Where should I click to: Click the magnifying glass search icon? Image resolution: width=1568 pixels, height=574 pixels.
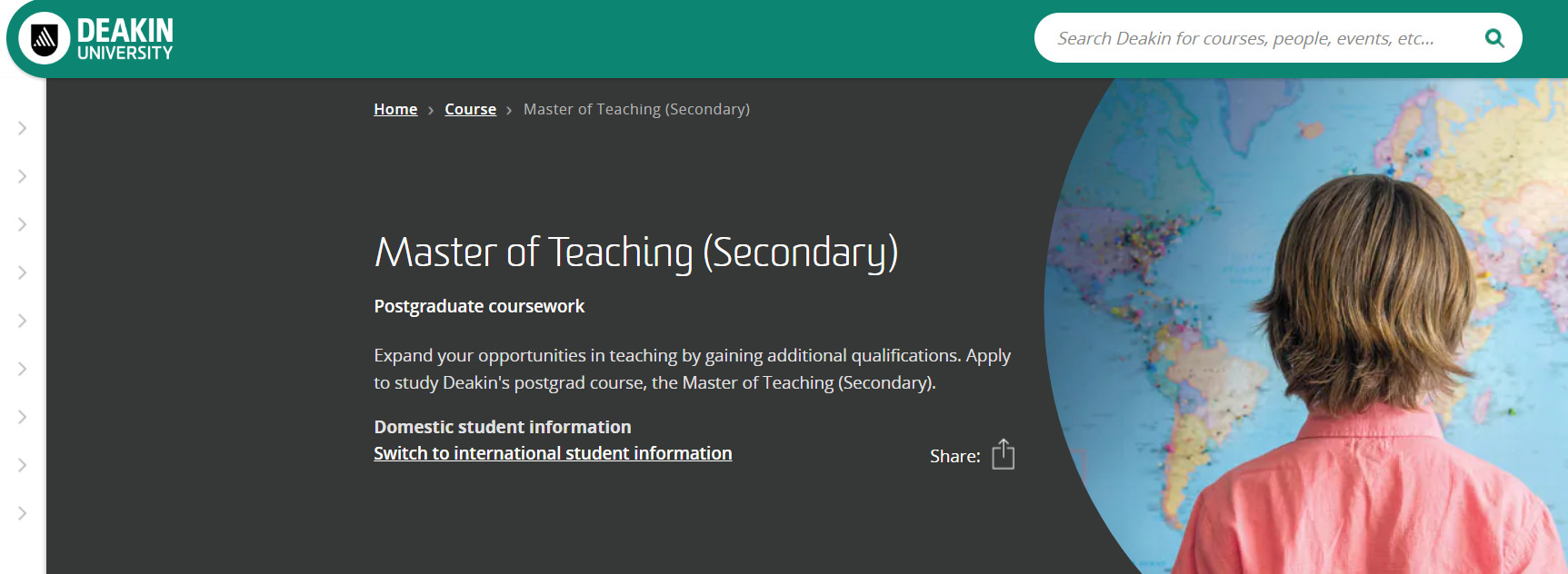[1493, 38]
